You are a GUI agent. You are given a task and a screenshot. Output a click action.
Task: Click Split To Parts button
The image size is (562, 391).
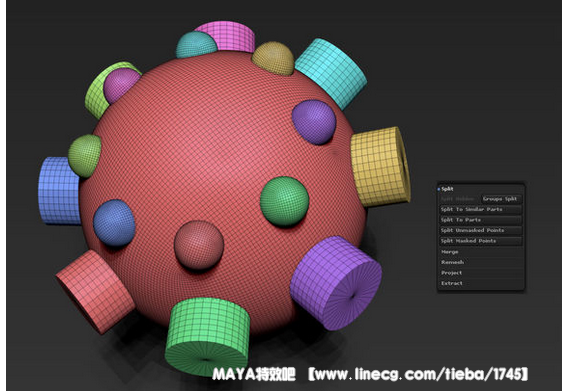click(480, 220)
